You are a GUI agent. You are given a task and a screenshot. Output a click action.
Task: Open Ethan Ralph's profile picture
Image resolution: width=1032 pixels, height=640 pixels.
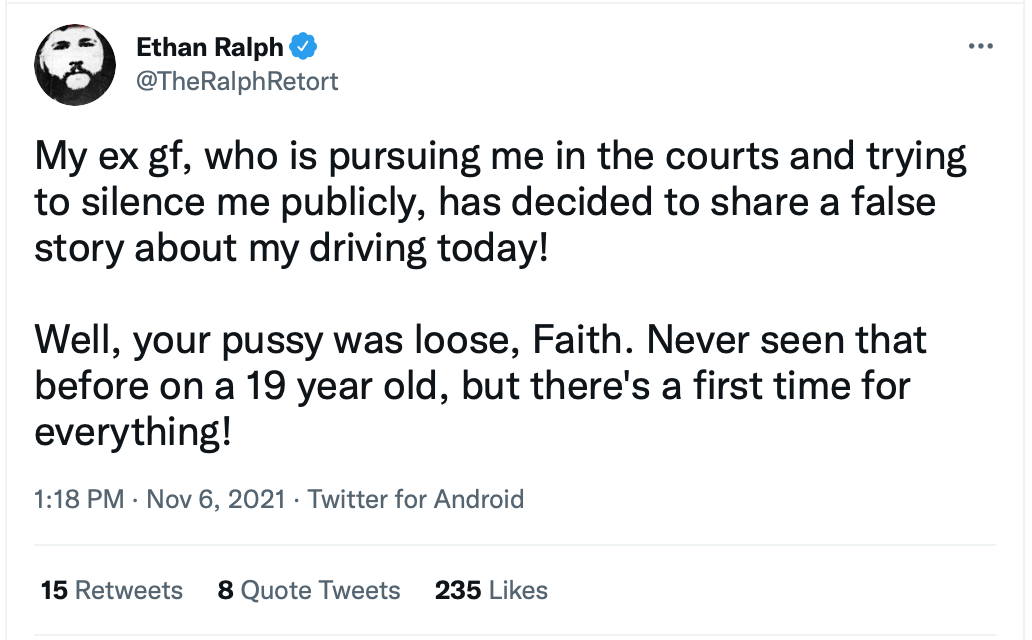click(75, 65)
